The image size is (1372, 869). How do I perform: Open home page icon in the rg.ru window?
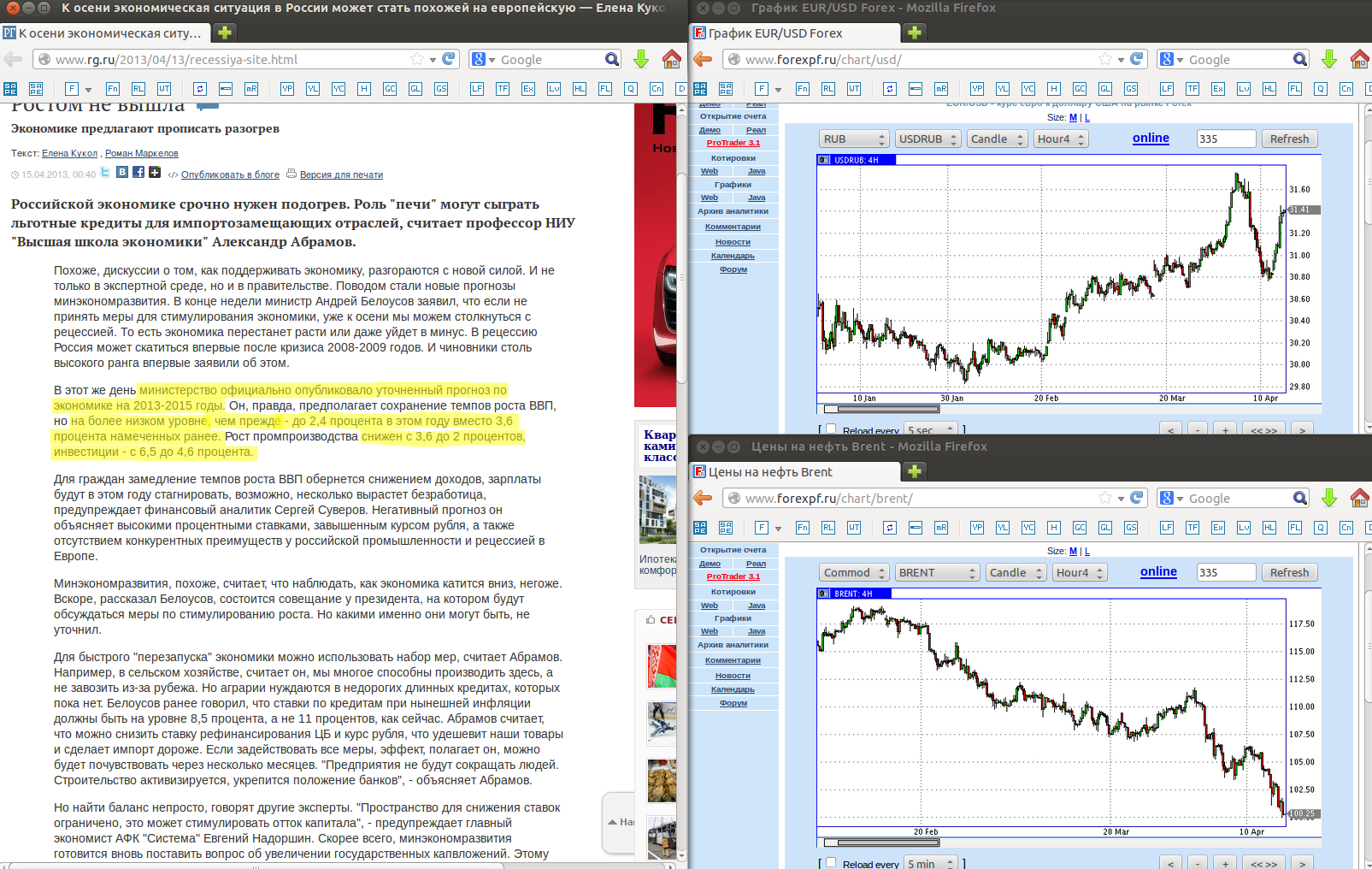672,59
